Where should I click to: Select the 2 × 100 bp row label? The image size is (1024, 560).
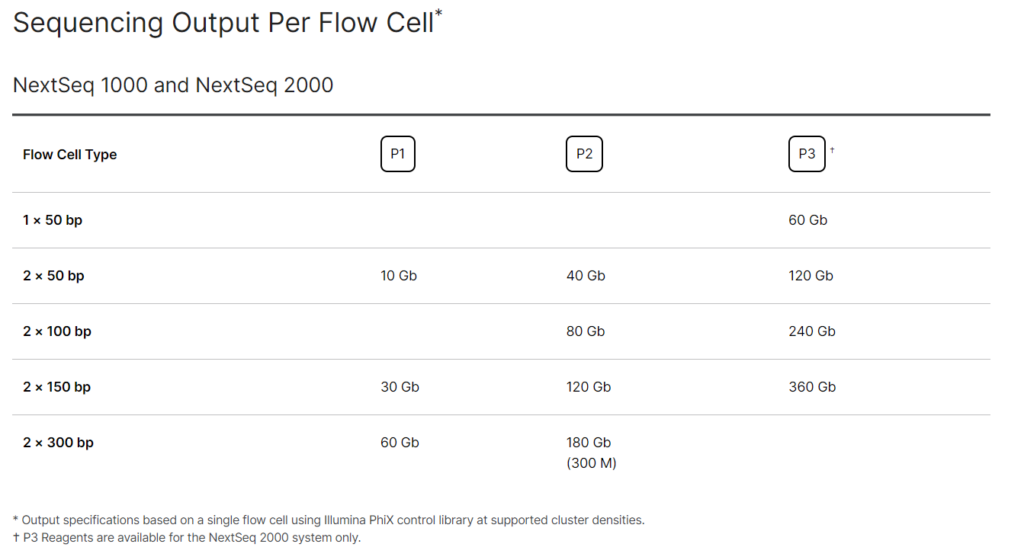point(57,331)
